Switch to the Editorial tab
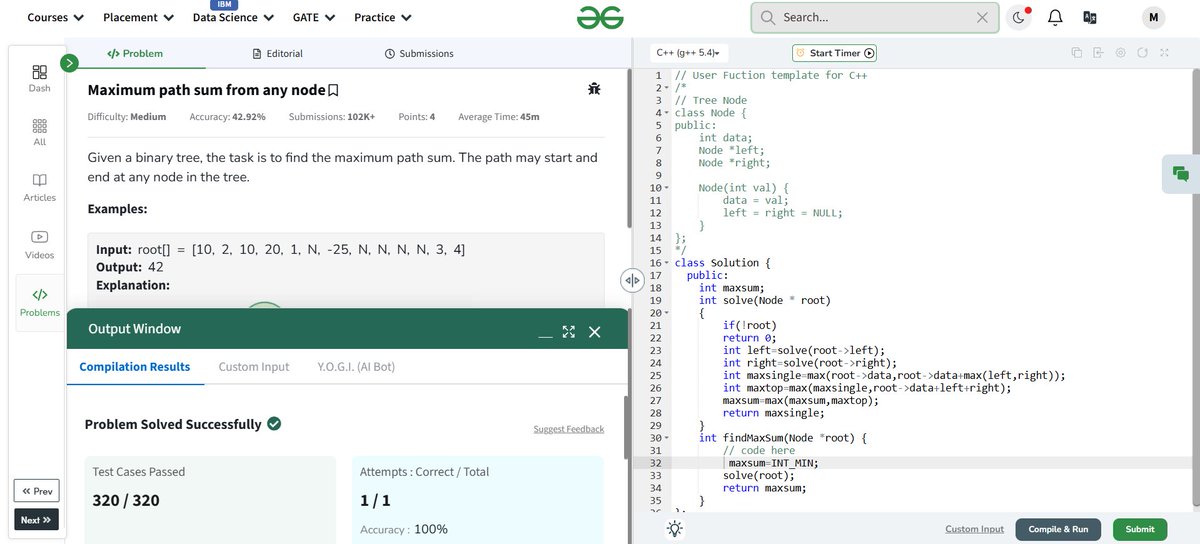Image resolution: width=1200 pixels, height=544 pixels. click(278, 53)
